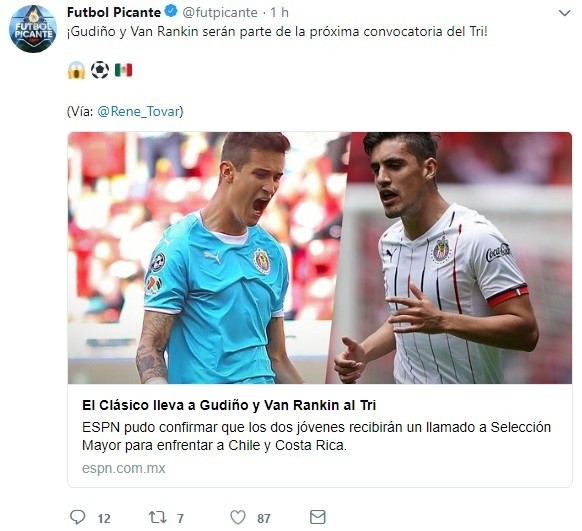Screen dimensions: 582x531
Task: Click the verified badge beside Futbol Picante
Action: [171, 12]
